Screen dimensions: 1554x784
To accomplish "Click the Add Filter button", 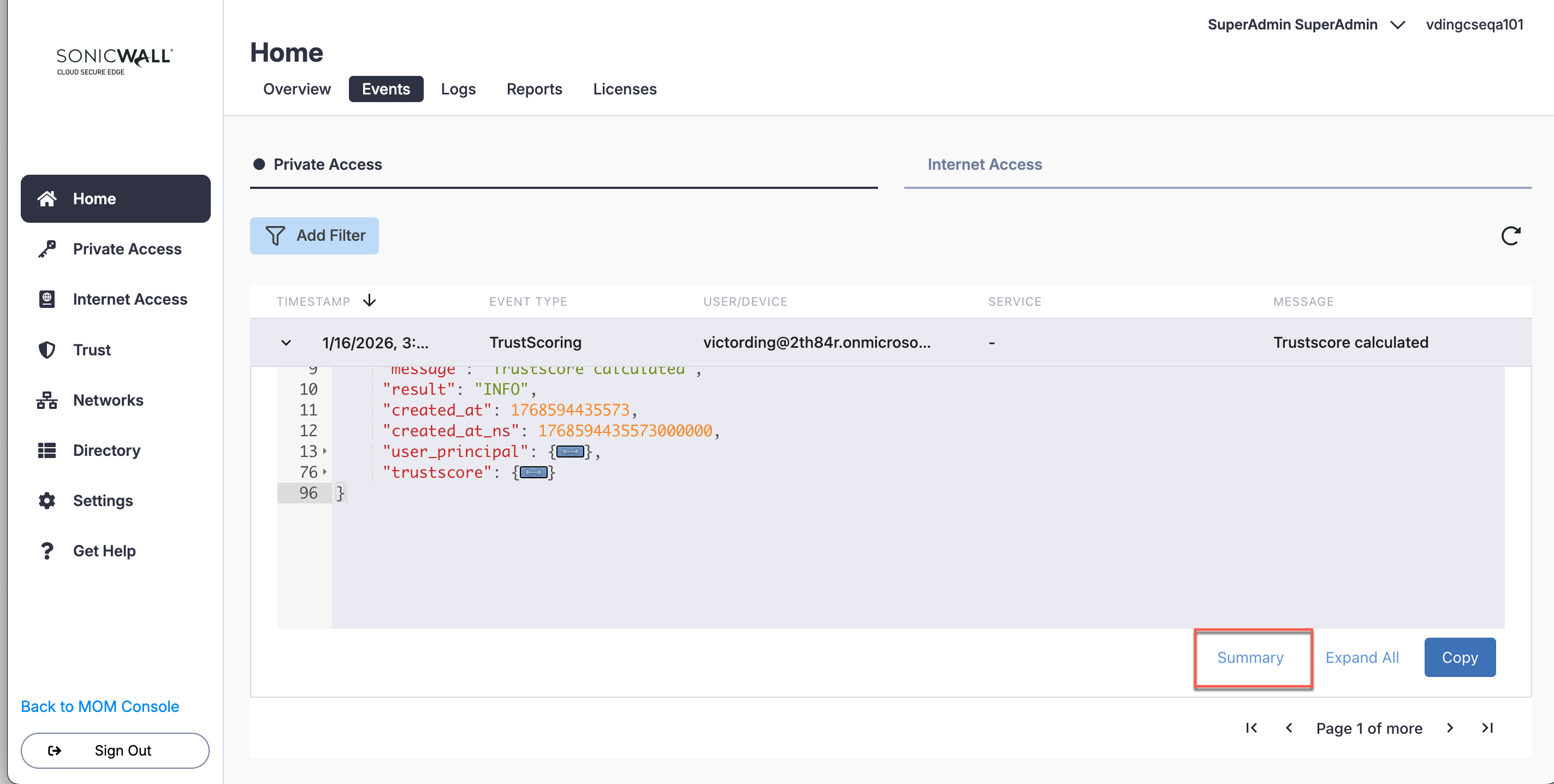I will coord(315,236).
